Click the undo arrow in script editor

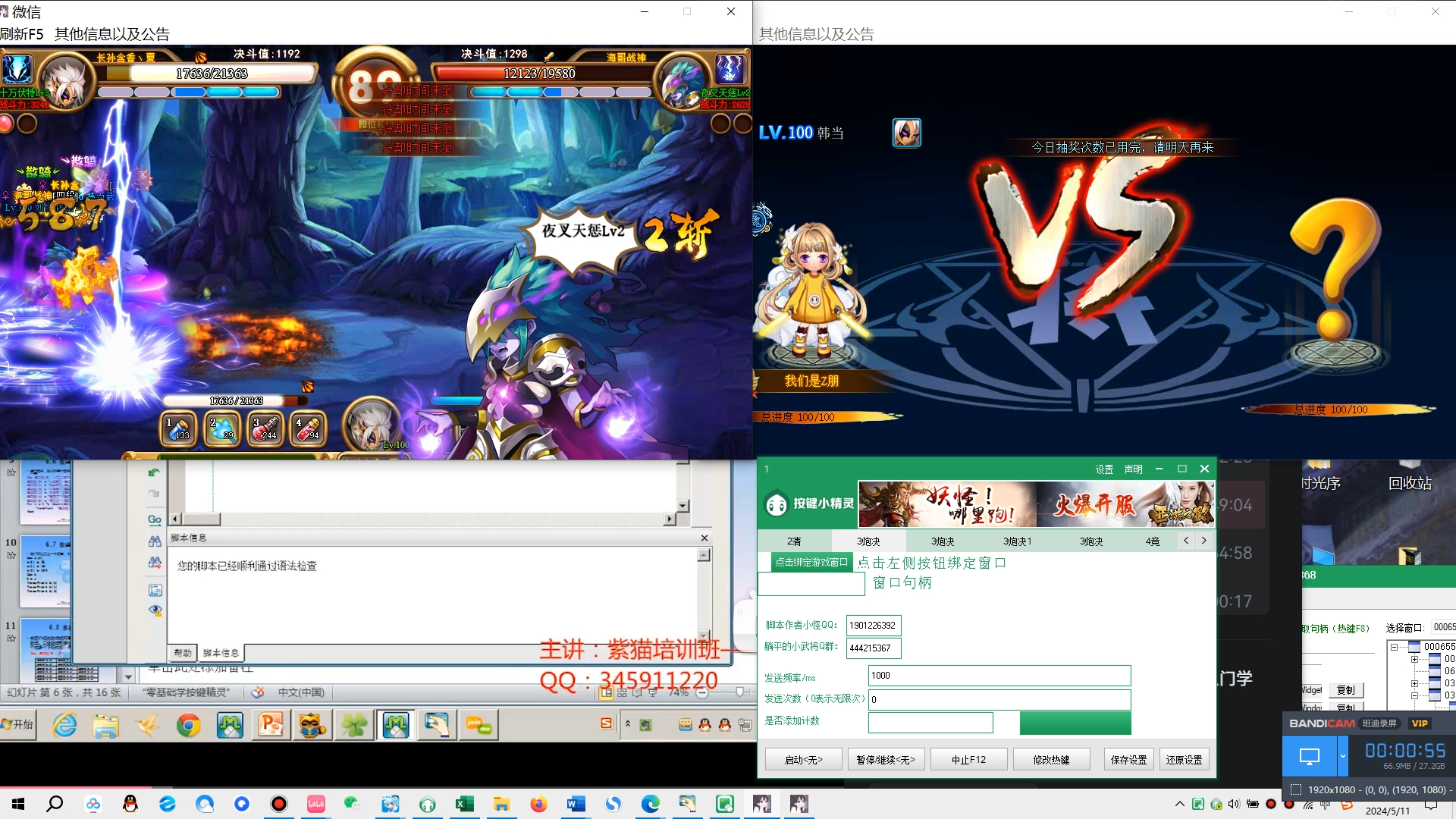[155, 472]
